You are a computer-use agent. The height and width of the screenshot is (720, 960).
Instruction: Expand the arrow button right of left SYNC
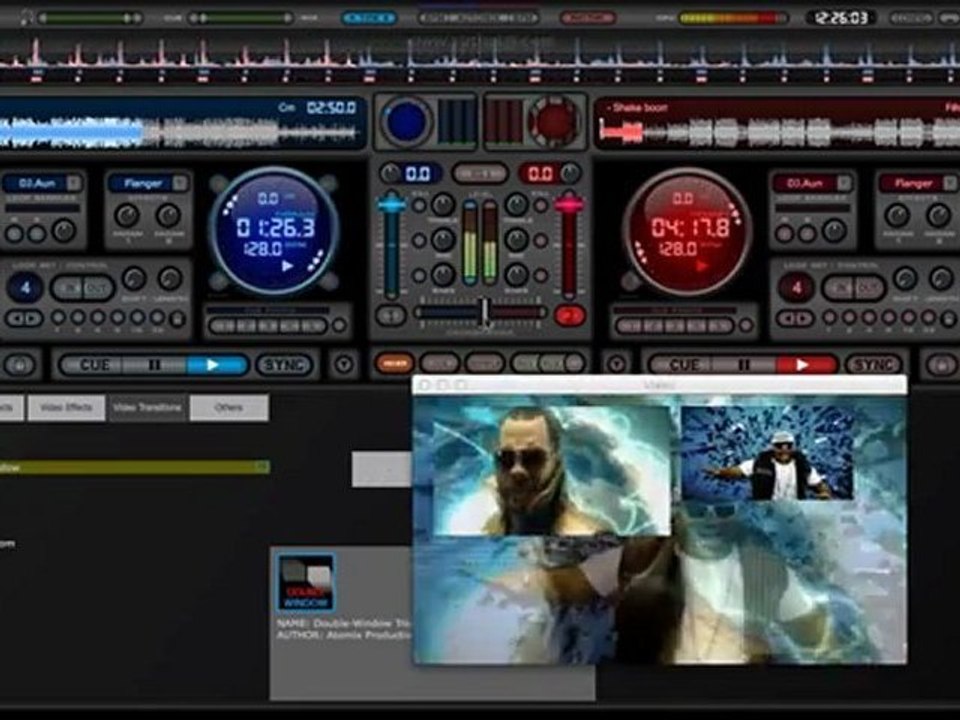coord(344,366)
